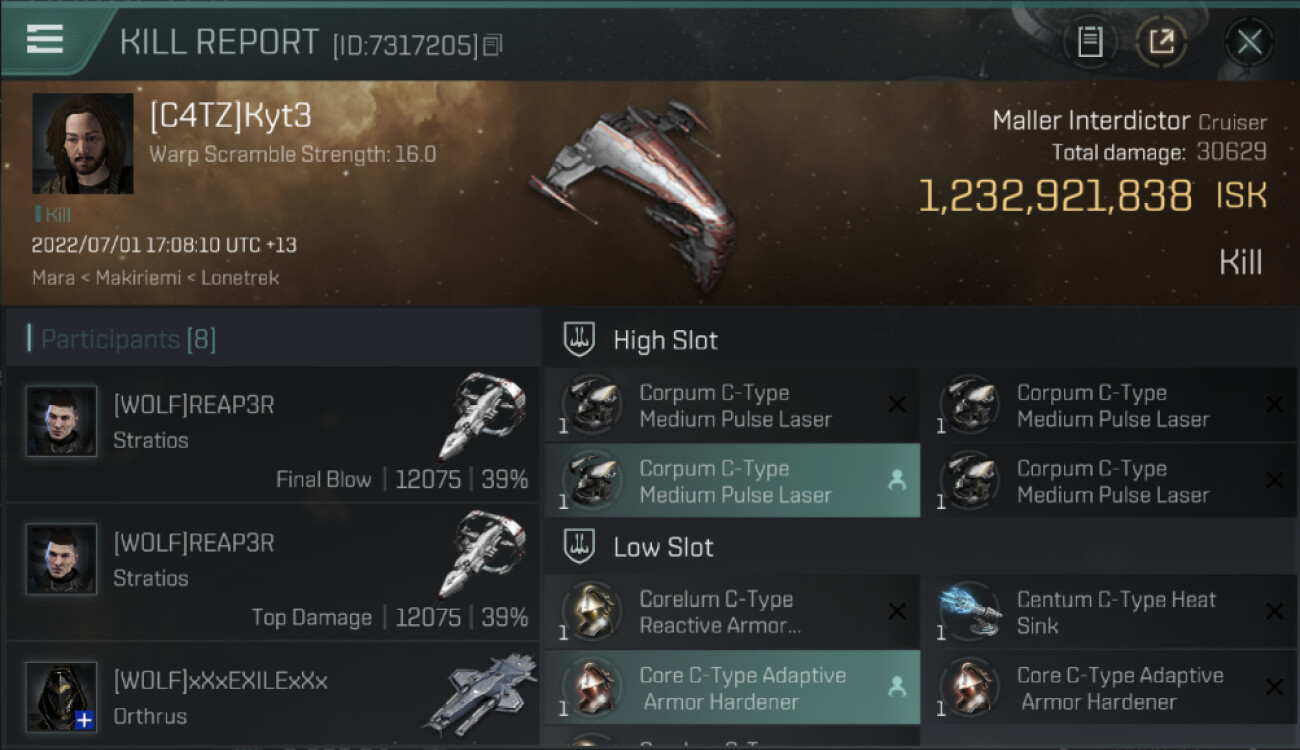Click the Orthrus ship icon
1300x750 pixels.
pos(480,694)
